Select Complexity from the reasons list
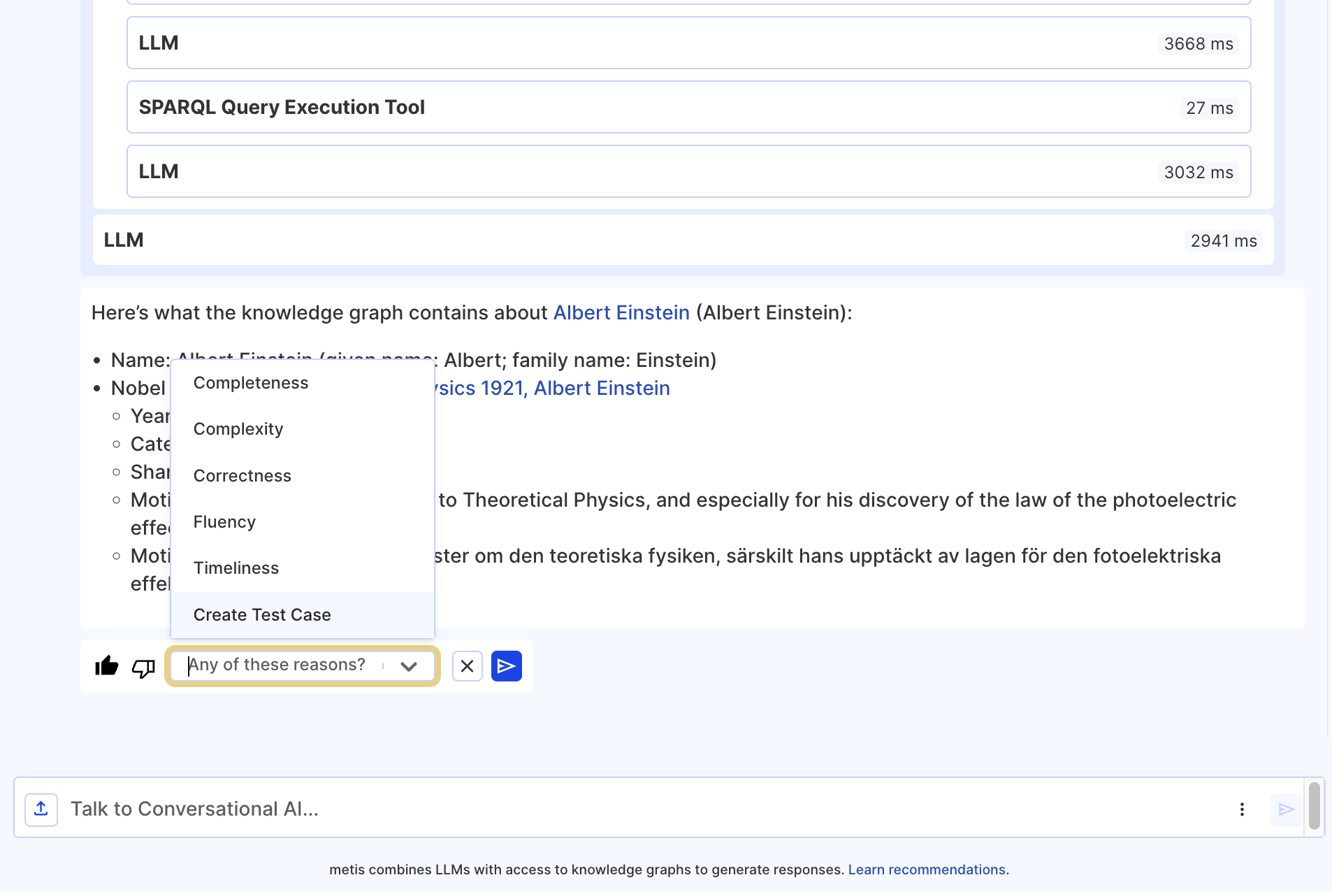Screen dimensions: 1332x896 pyautogui.click(x=303, y=429)
